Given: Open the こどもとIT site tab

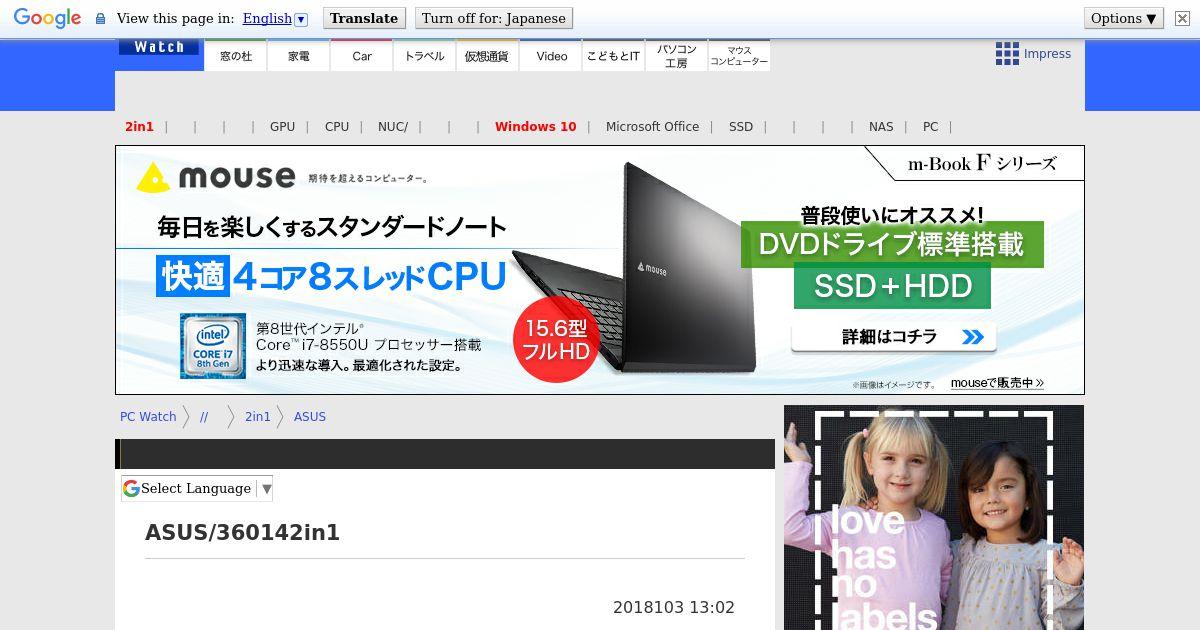Looking at the screenshot, I should coord(613,56).
